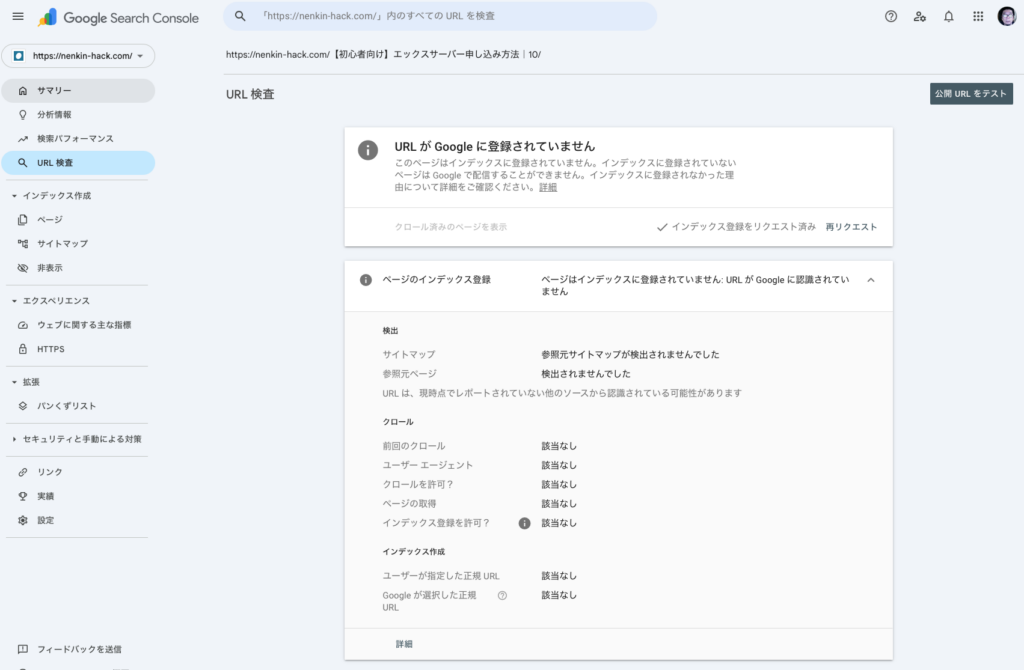Click help icon beside Google が選択した正規 URL
The image size is (1024, 670).
[502, 595]
